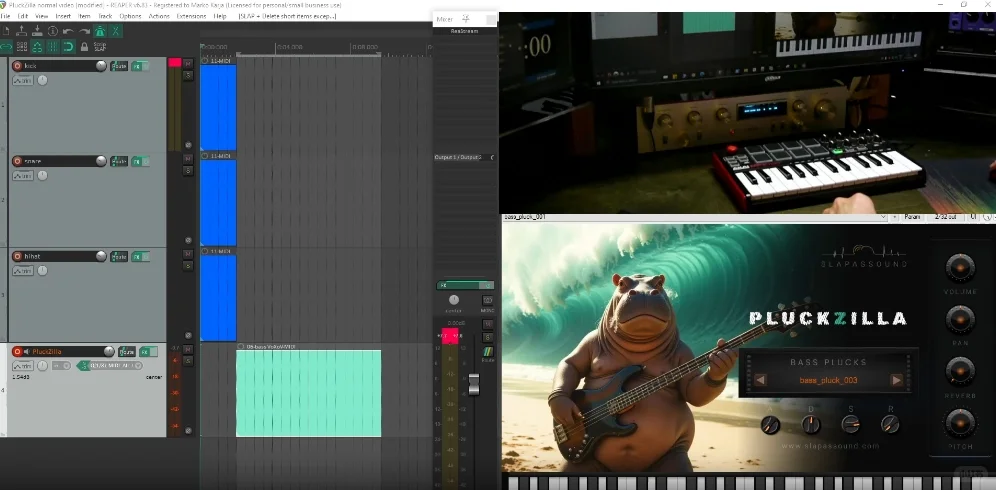
Task: Click the Redo arrow icon
Action: tap(84, 31)
